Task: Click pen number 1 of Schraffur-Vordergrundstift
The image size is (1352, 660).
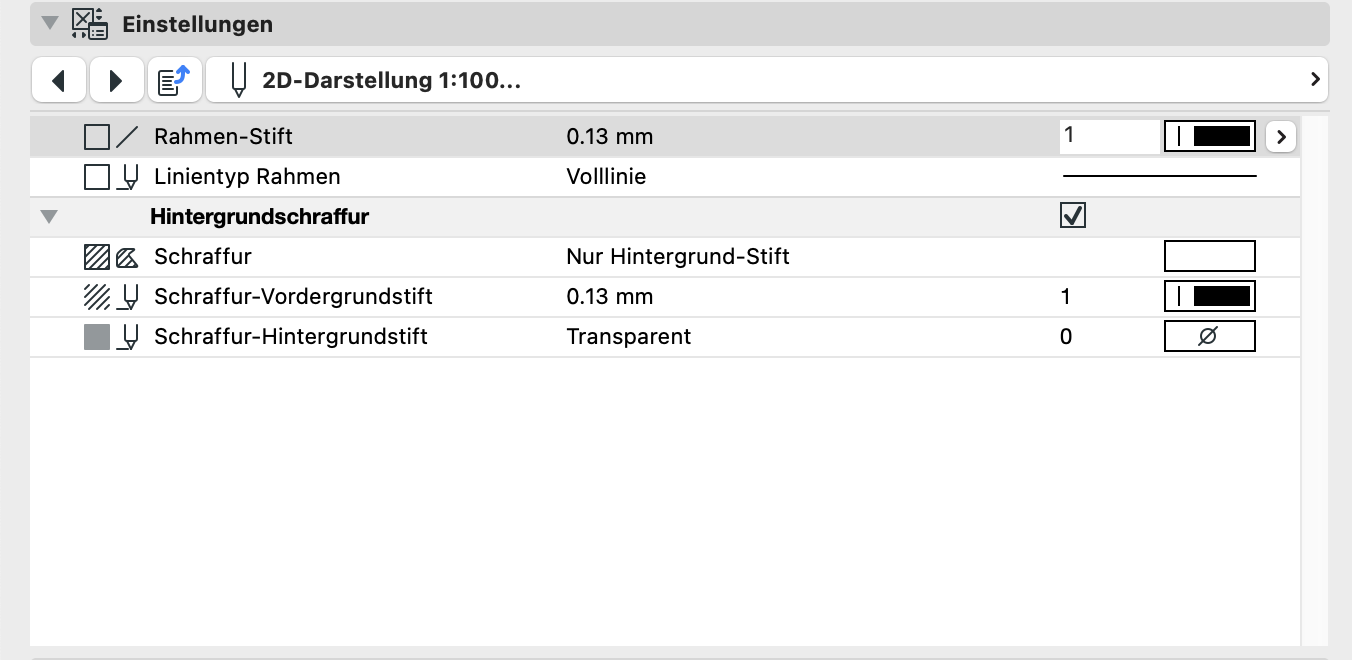Action: pyautogui.click(x=1066, y=297)
